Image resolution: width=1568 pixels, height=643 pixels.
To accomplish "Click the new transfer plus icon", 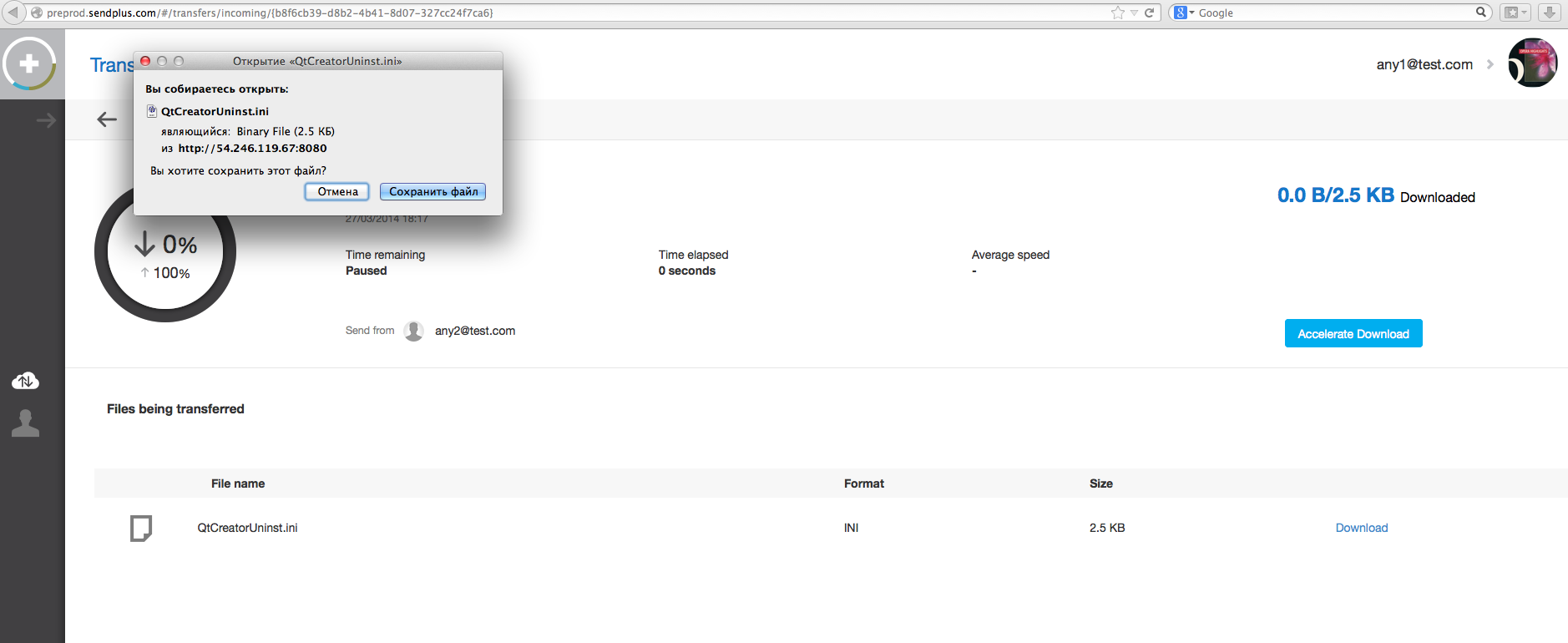I will (x=29, y=64).
